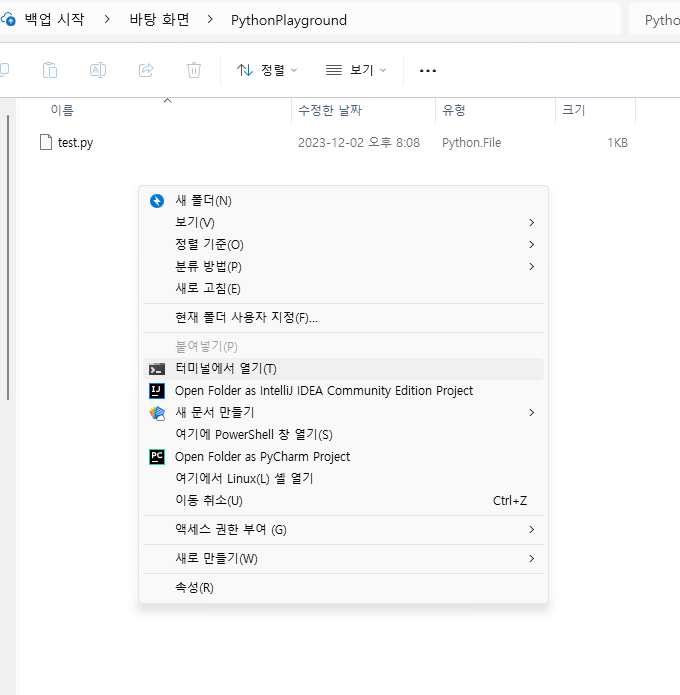Open the 보기 view dropdown in toolbar
680x695 pixels.
(x=356, y=70)
